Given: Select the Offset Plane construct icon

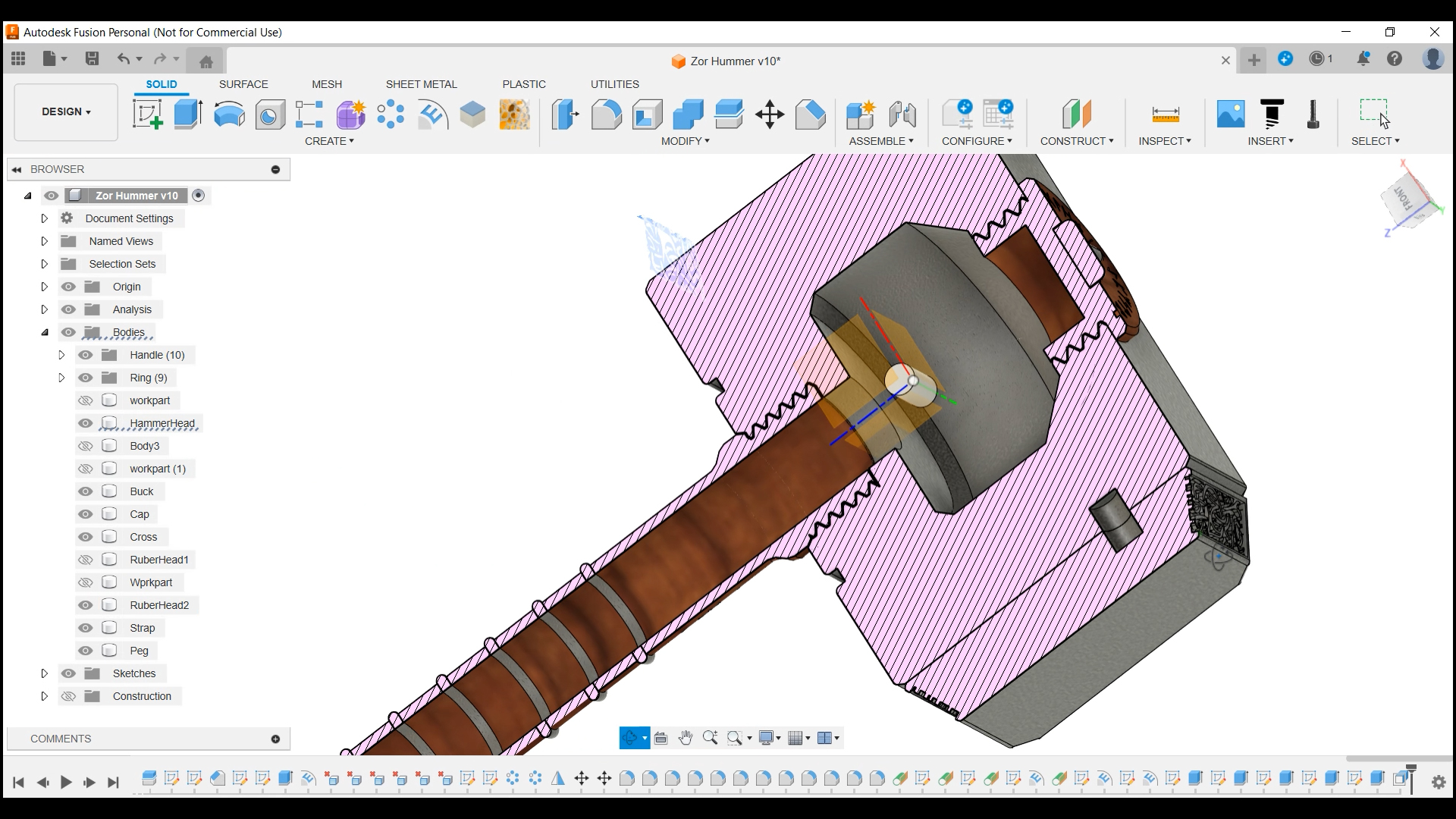Looking at the screenshot, I should coord(1077,115).
